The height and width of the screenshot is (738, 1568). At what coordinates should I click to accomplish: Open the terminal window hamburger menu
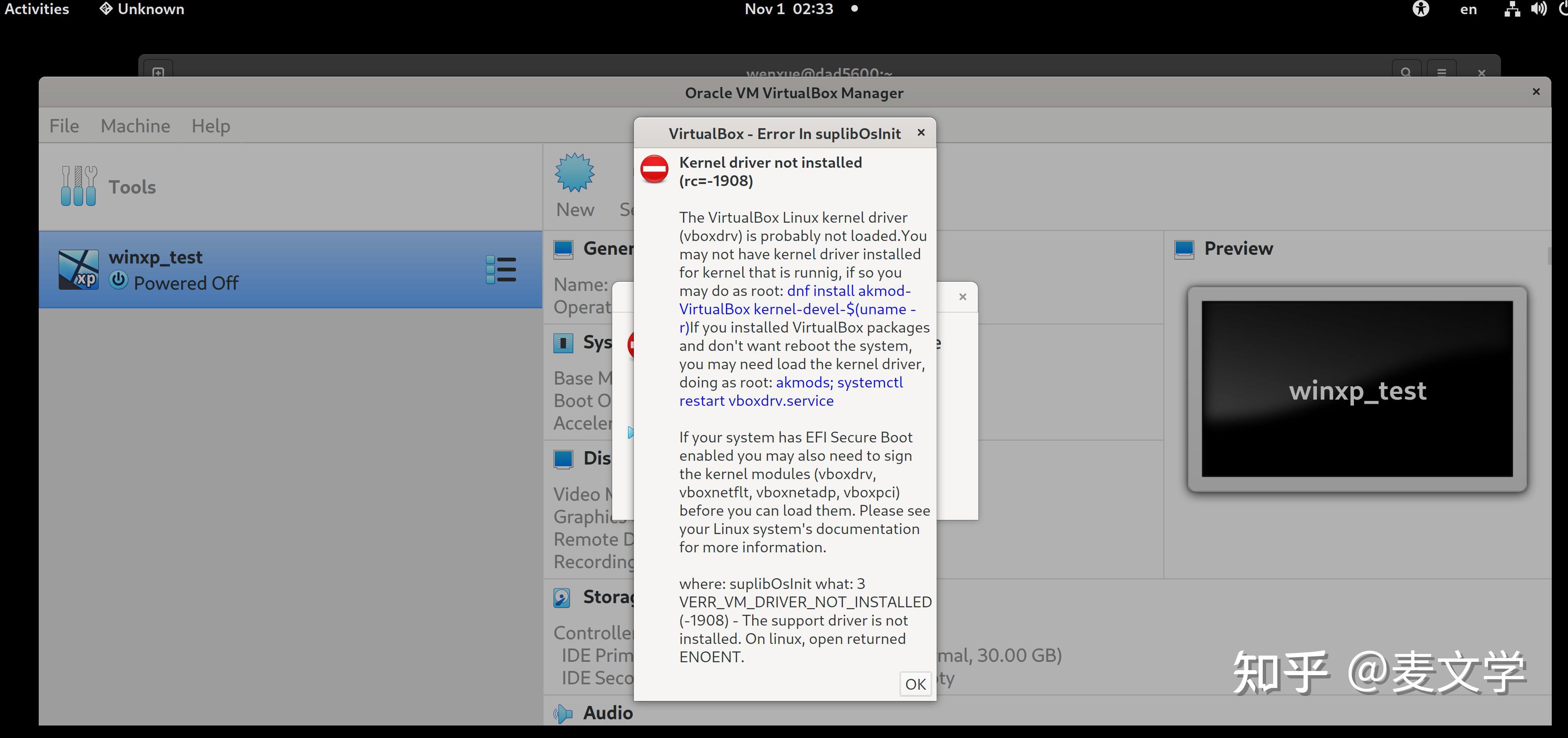[x=1442, y=72]
